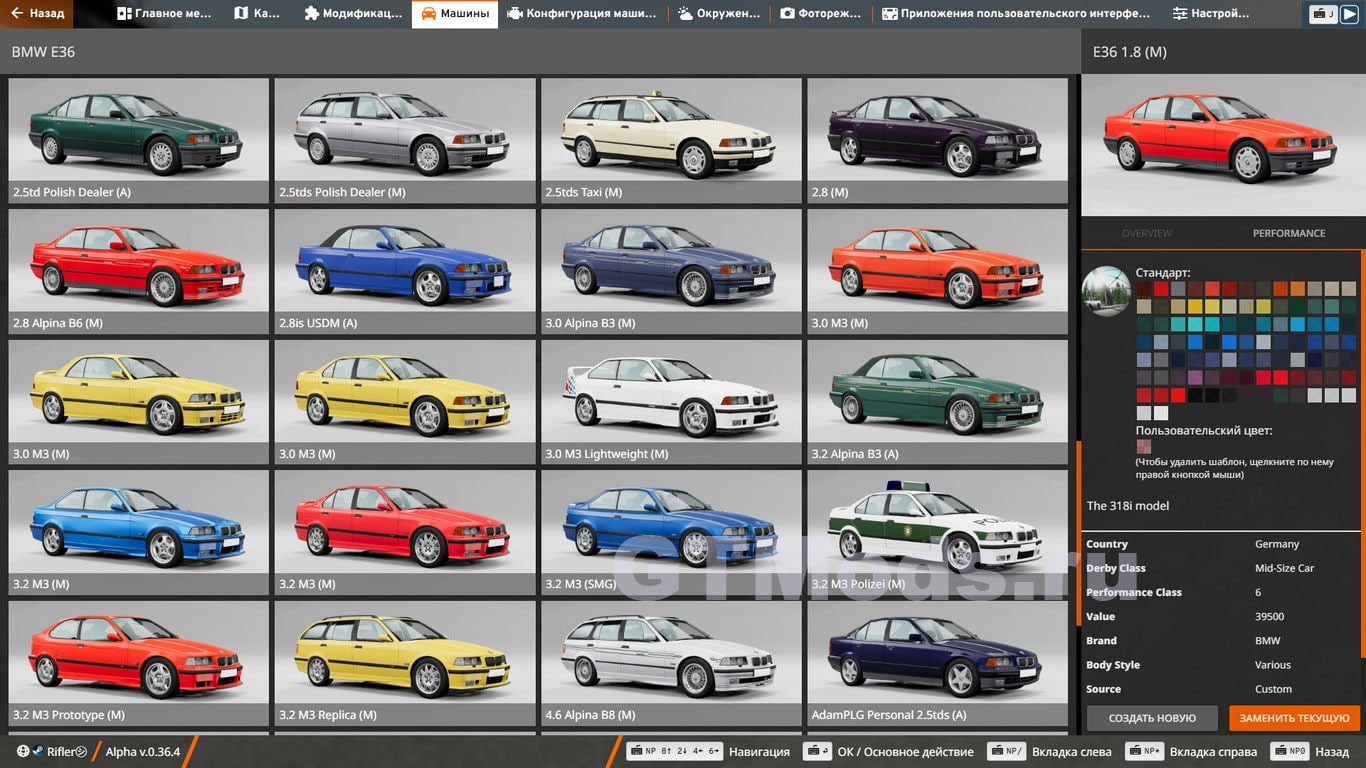1366x768 pixels.
Task: Select the 2.5tds Polish Dealer (M) wagon
Action: [x=405, y=140]
